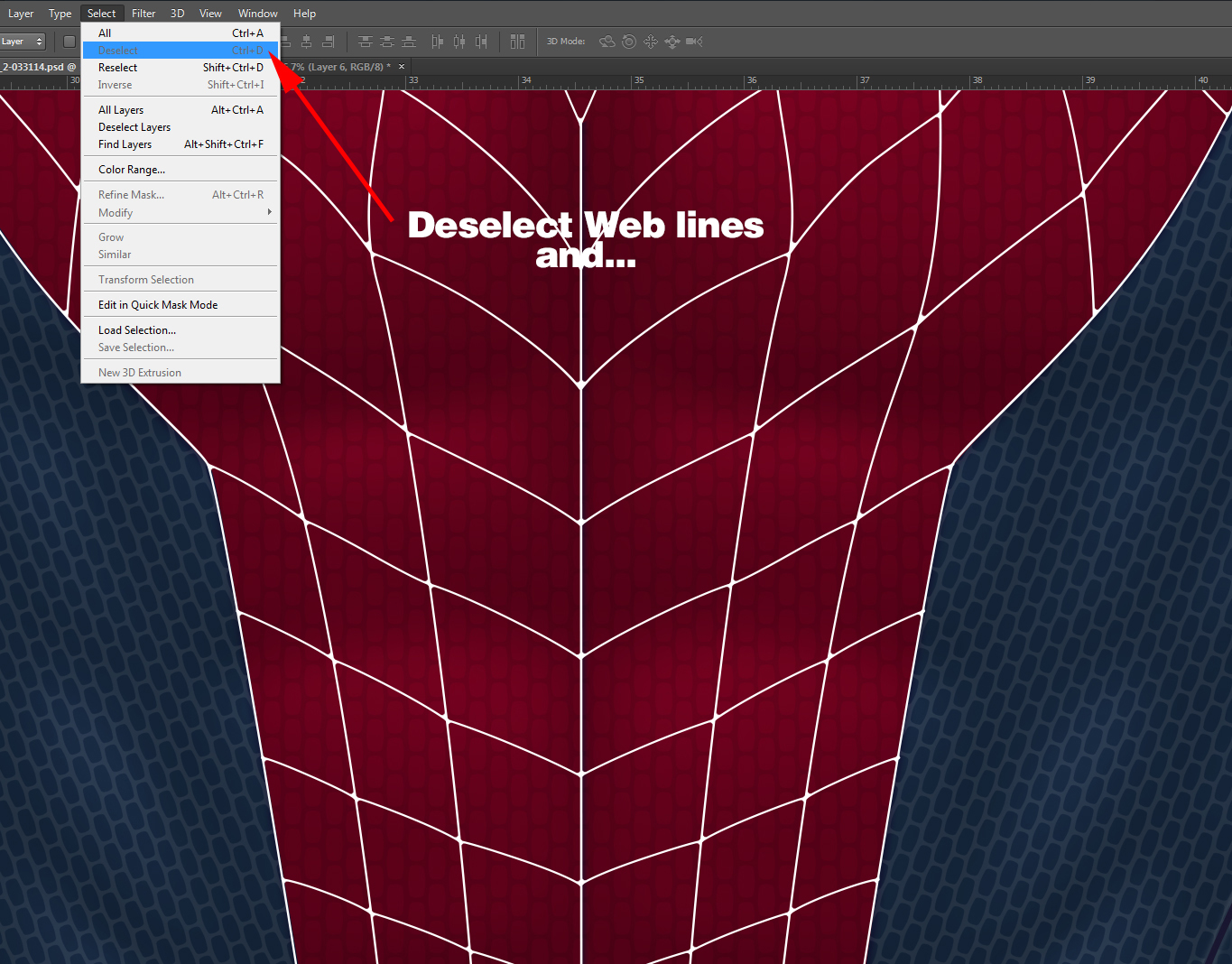Select the 3D Pan mode icon

(651, 42)
